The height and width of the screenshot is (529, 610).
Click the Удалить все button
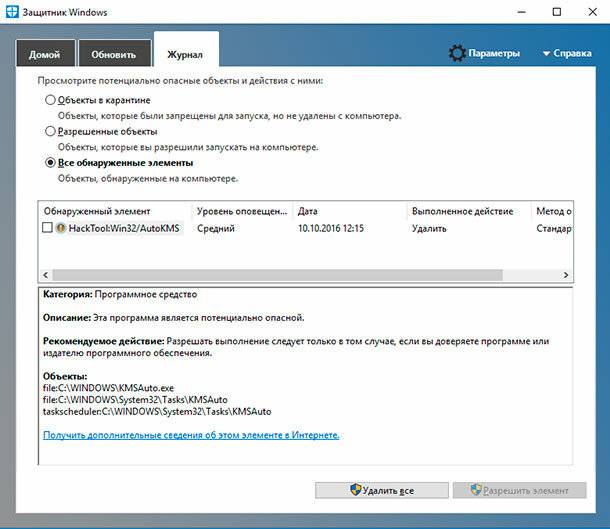[x=382, y=490]
